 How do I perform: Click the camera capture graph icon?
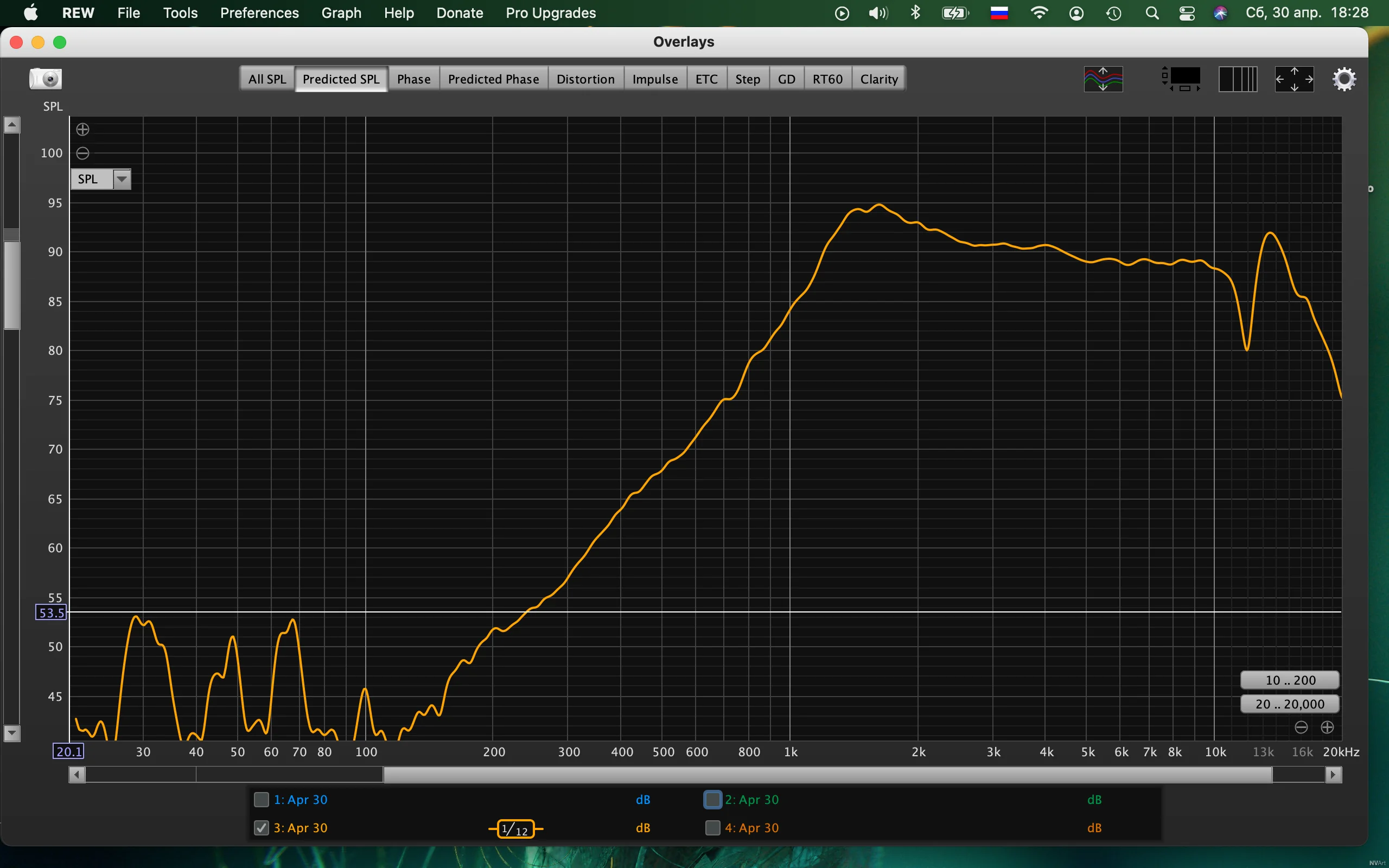click(x=46, y=79)
